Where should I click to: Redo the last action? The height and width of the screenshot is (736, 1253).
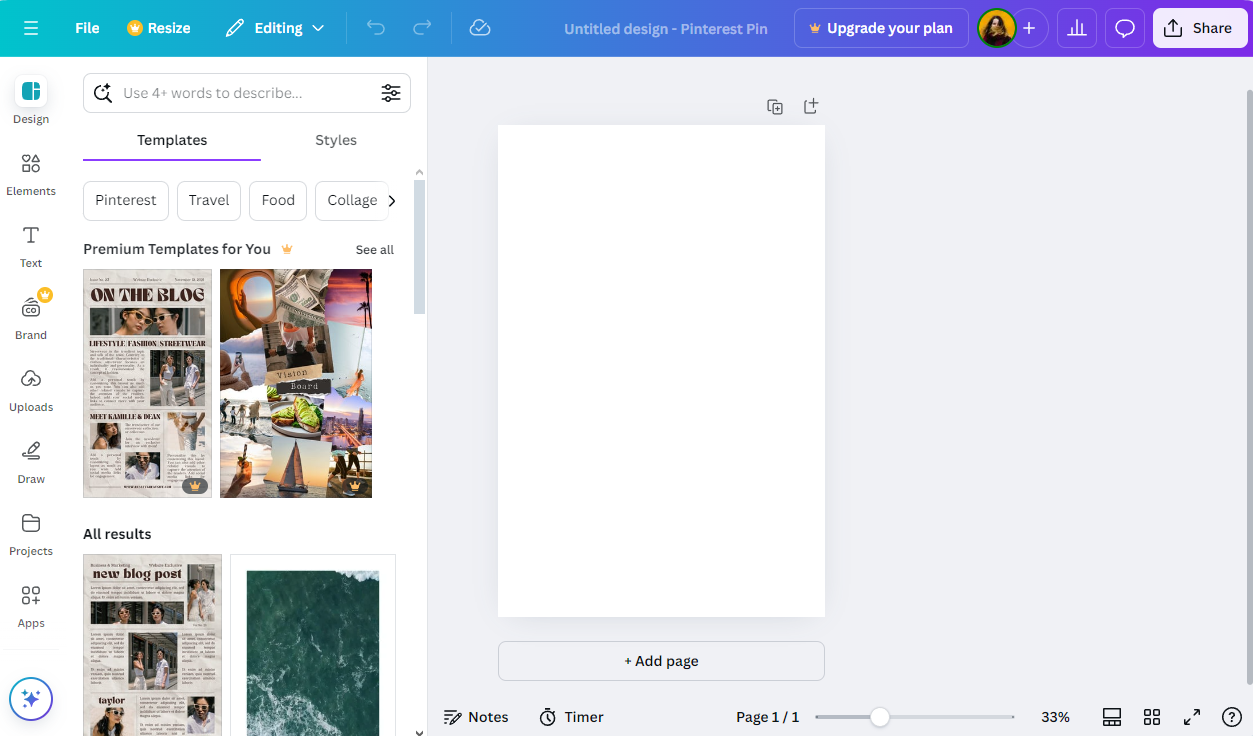point(422,28)
